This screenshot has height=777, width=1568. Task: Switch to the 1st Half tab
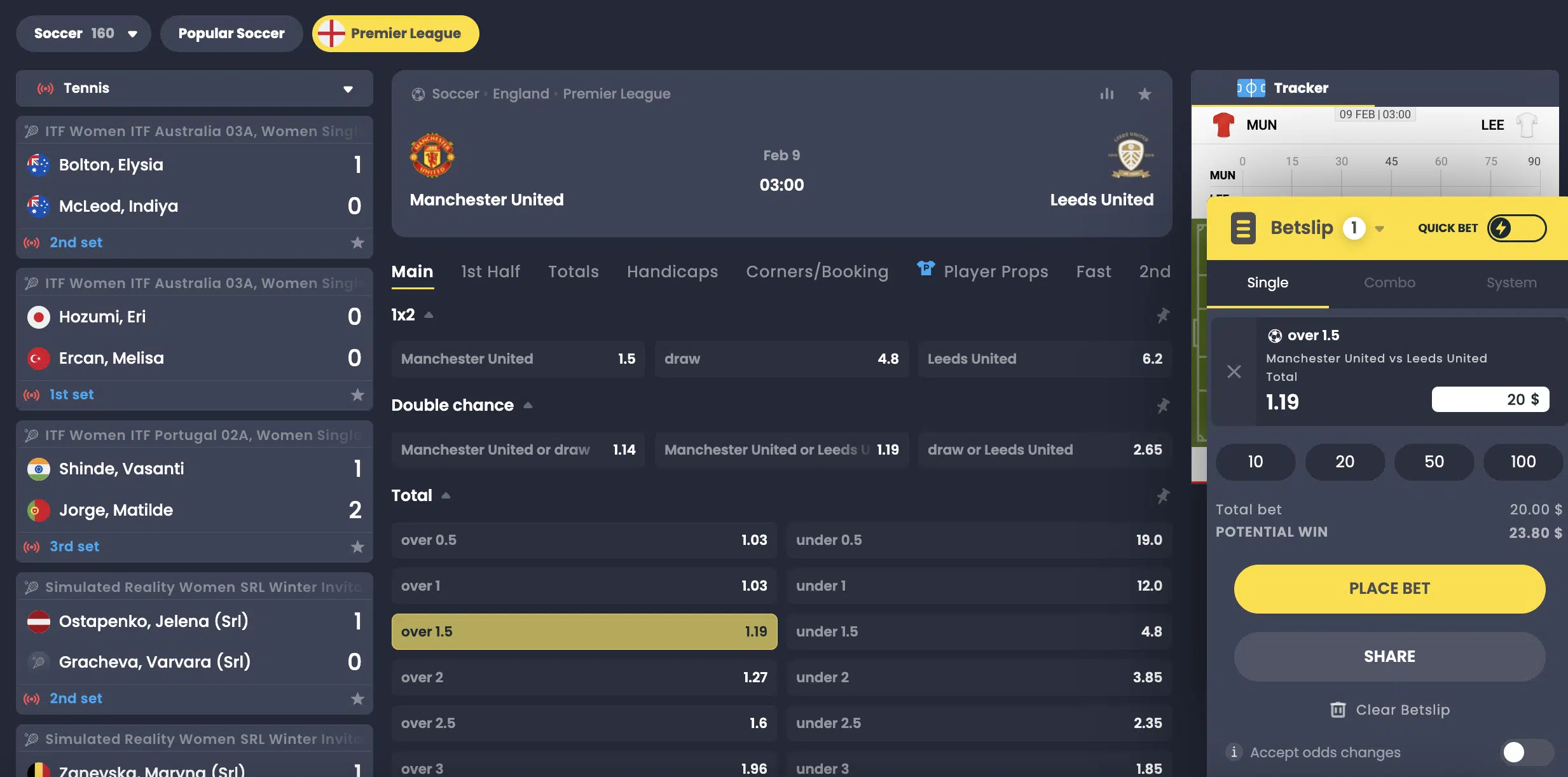pos(490,272)
